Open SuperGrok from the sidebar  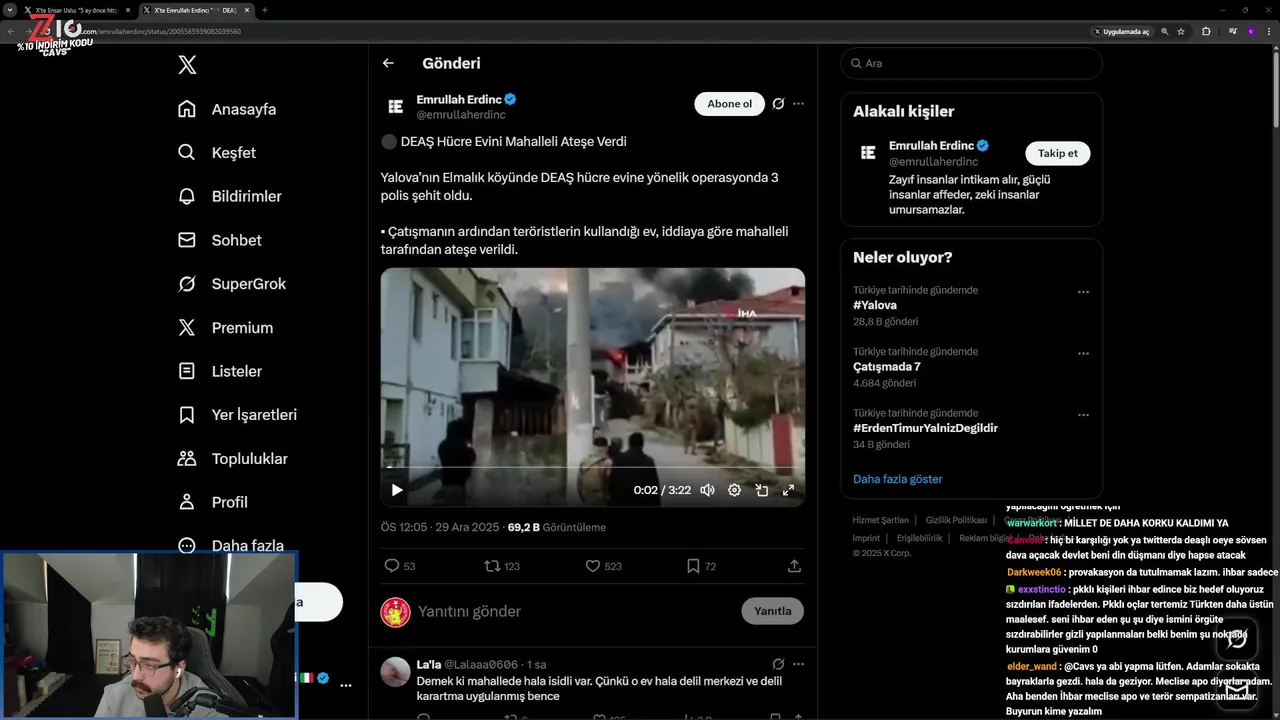coord(232,284)
